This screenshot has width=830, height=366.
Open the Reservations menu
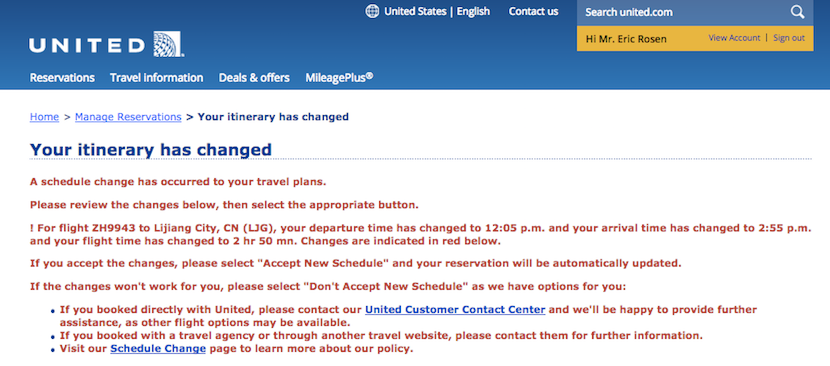[62, 78]
